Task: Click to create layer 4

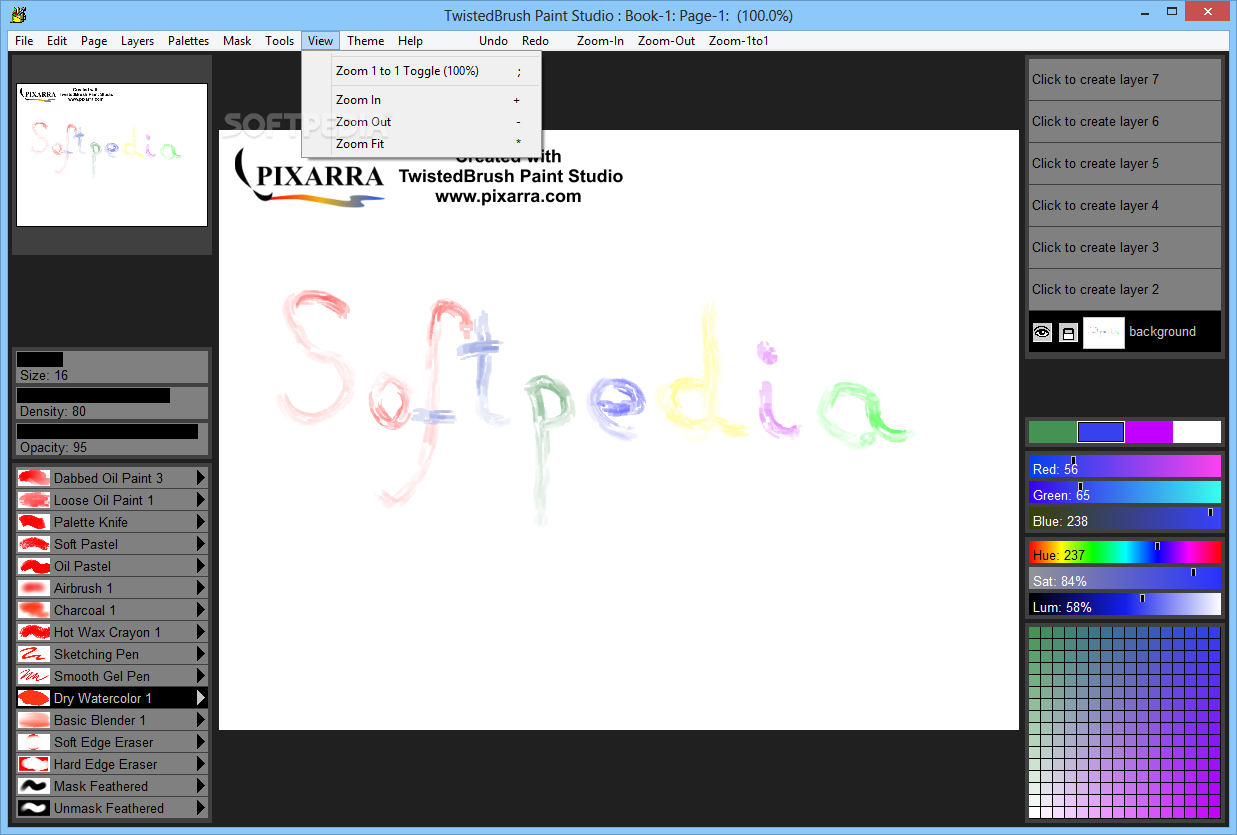Action: (1125, 206)
